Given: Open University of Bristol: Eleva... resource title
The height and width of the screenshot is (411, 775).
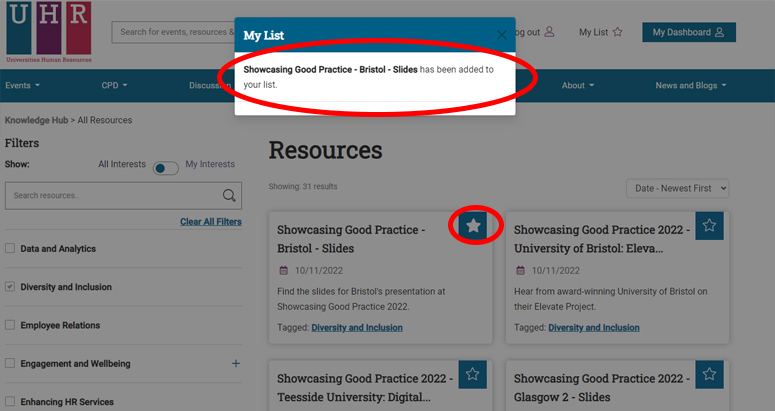Looking at the screenshot, I should (602, 239).
